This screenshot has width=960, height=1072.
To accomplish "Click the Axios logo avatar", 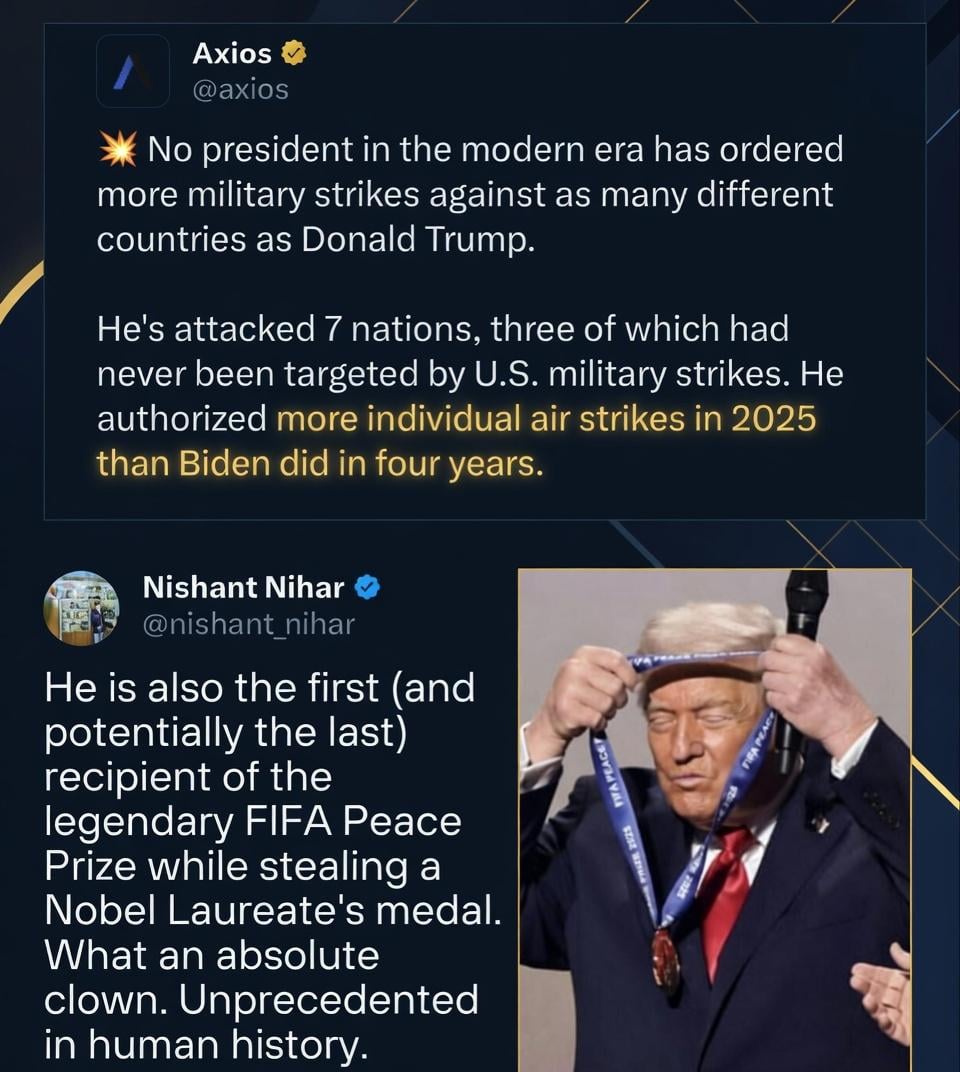I will click(133, 71).
